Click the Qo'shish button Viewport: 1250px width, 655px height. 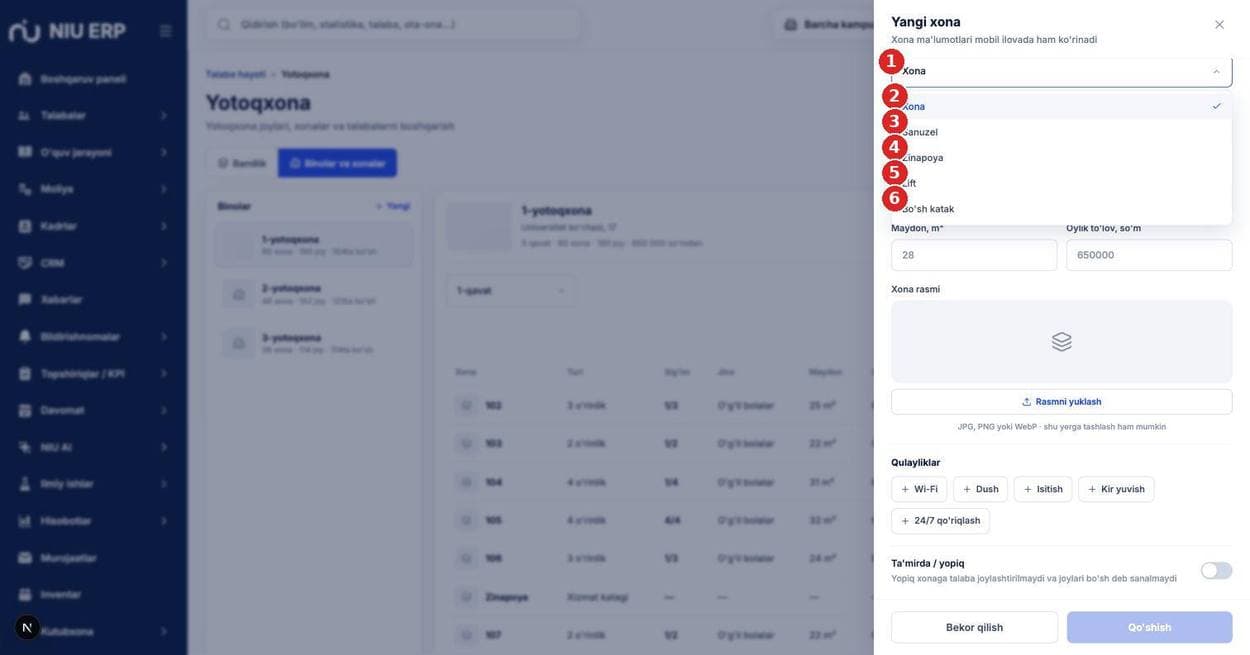tap(1149, 628)
